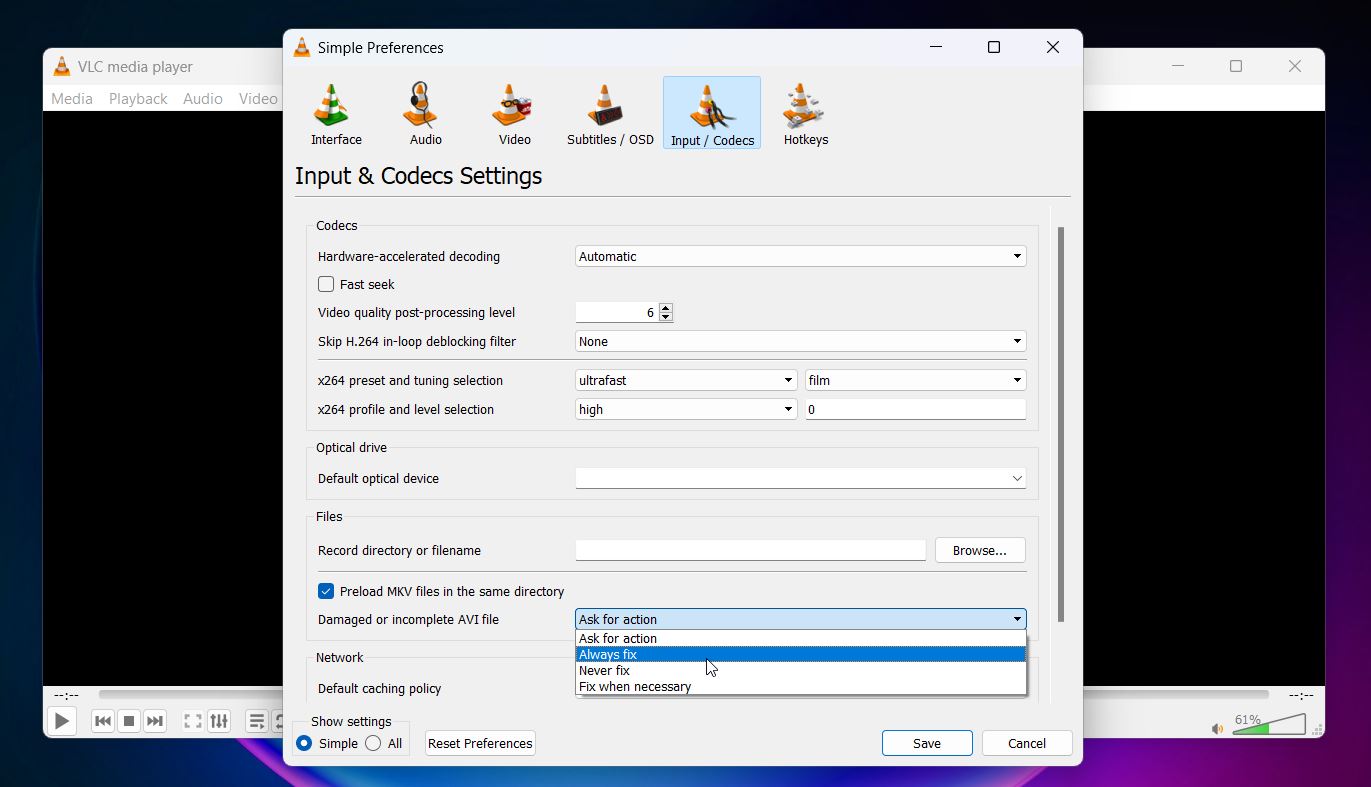Toggle fullscreen in VLC main window
This screenshot has width=1371, height=787.
(x=193, y=721)
